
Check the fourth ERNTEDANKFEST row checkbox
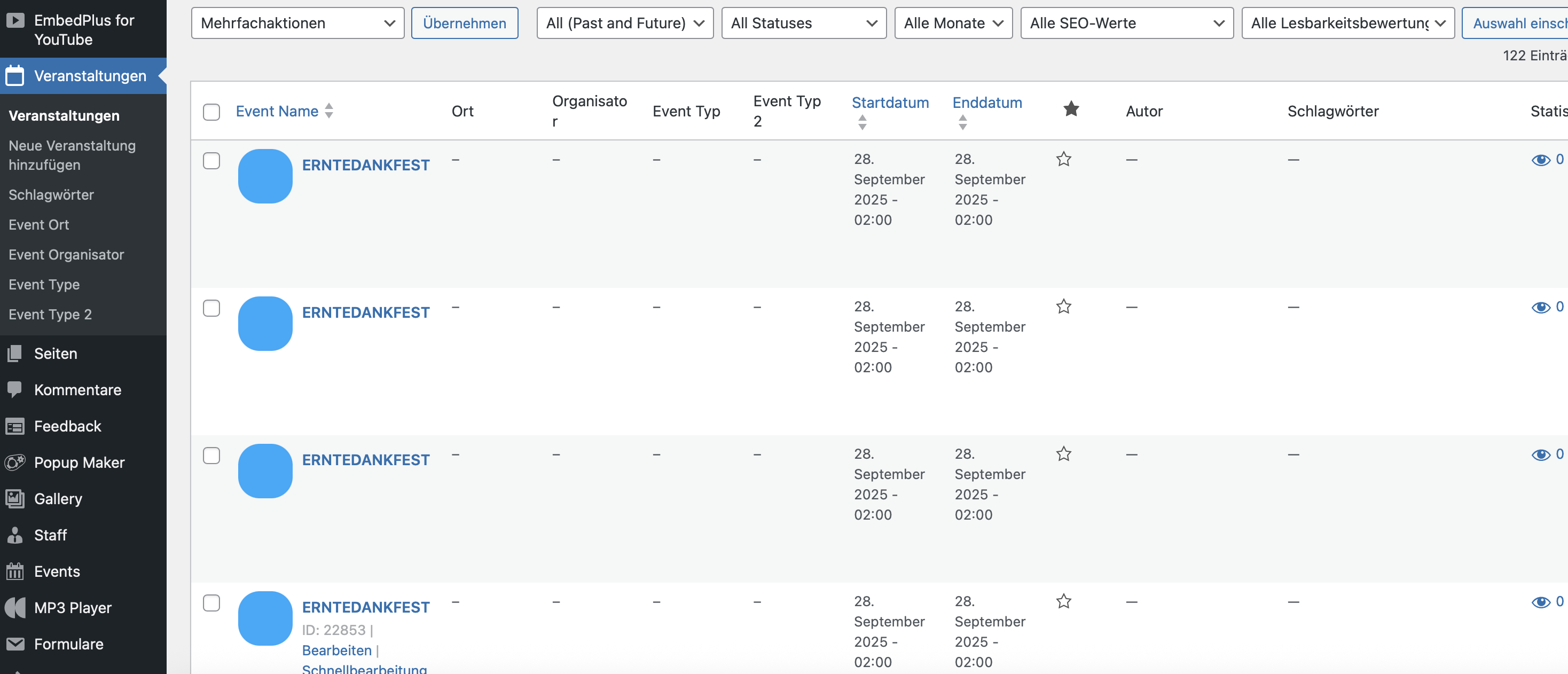tap(211, 603)
